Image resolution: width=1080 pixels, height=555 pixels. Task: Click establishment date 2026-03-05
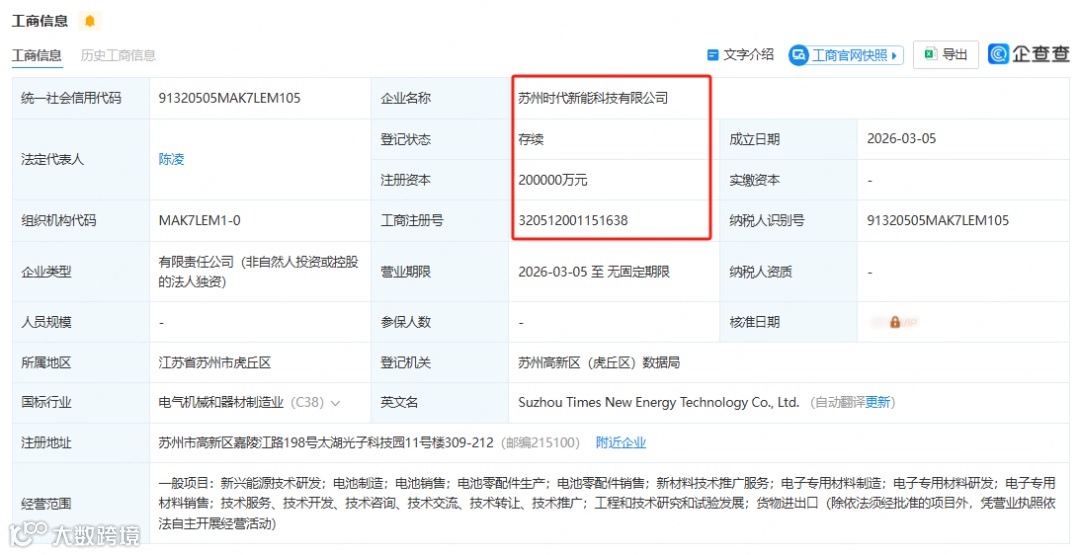[x=901, y=138]
